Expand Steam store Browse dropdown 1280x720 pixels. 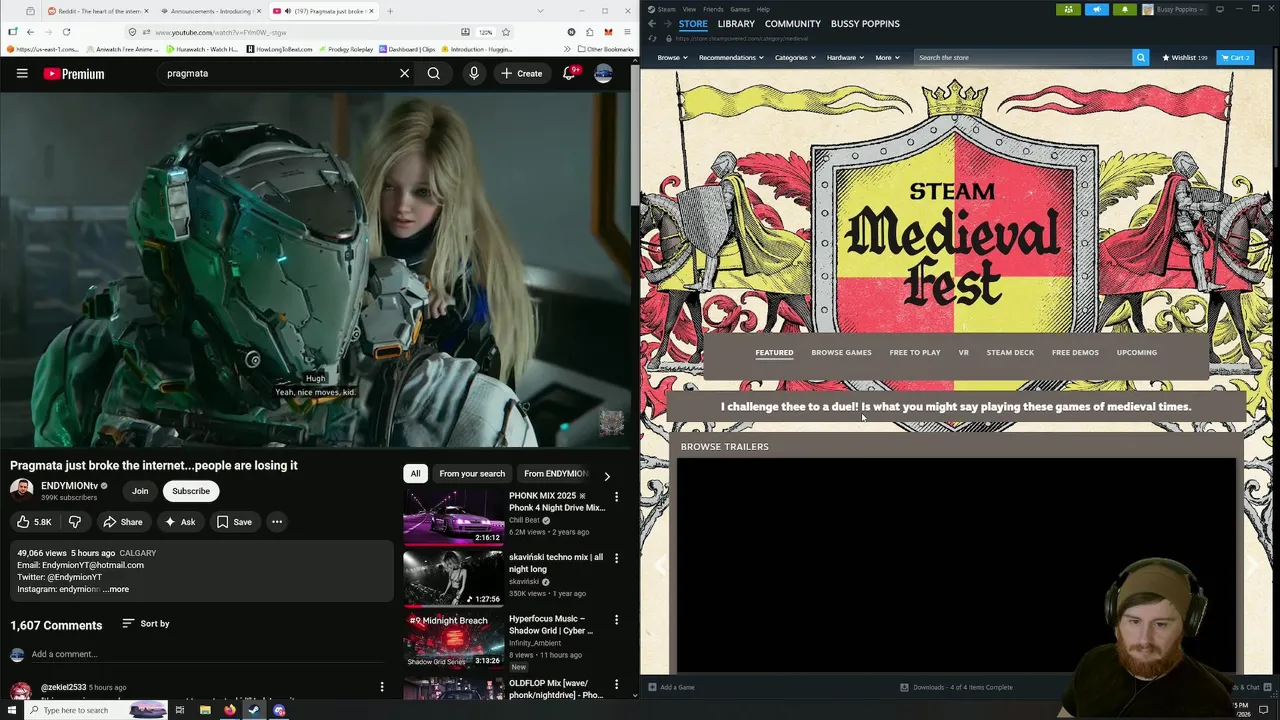pos(672,58)
